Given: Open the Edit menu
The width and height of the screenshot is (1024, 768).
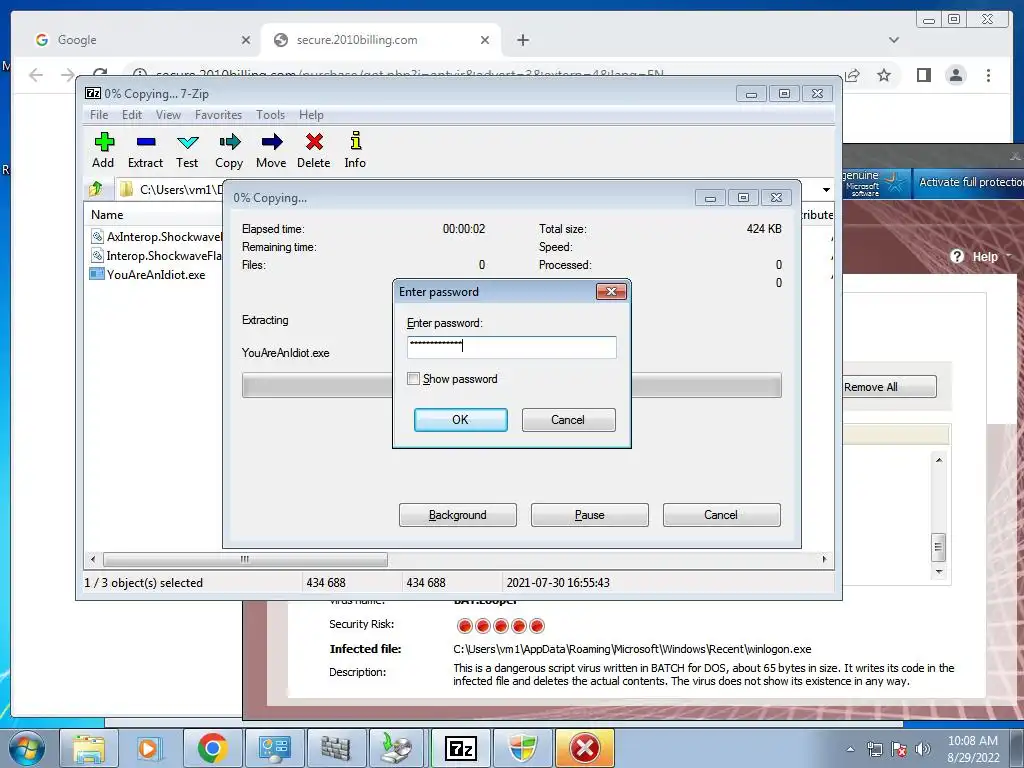Looking at the screenshot, I should pyautogui.click(x=132, y=115).
